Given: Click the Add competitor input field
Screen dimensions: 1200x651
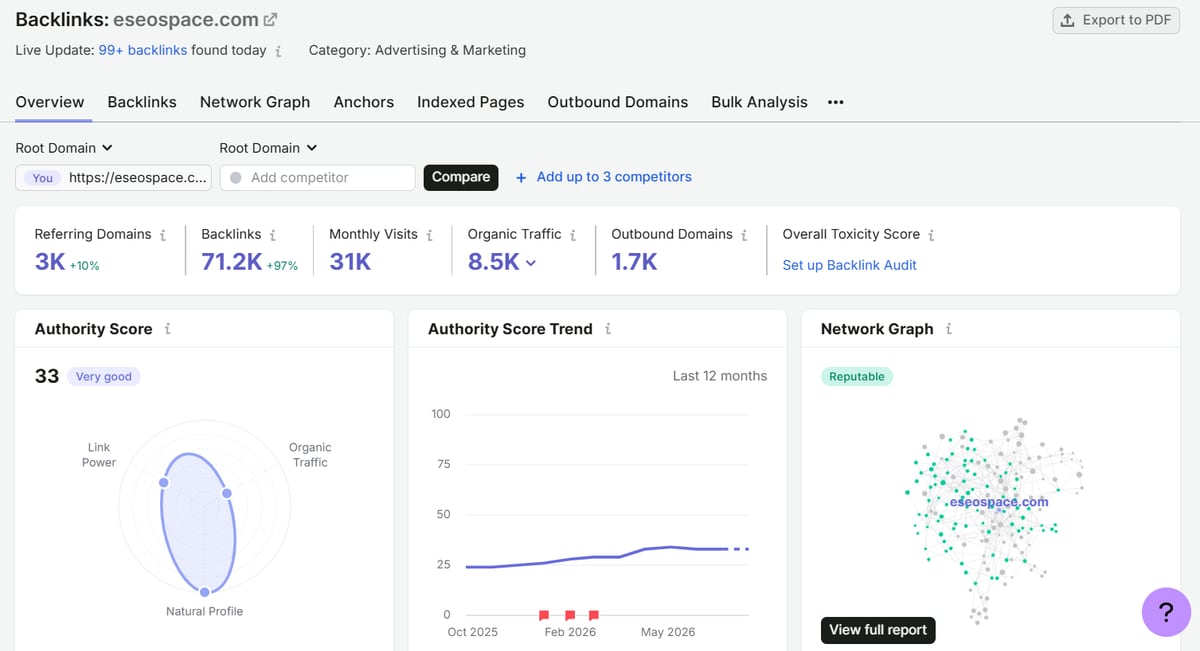Looking at the screenshot, I should [x=317, y=177].
